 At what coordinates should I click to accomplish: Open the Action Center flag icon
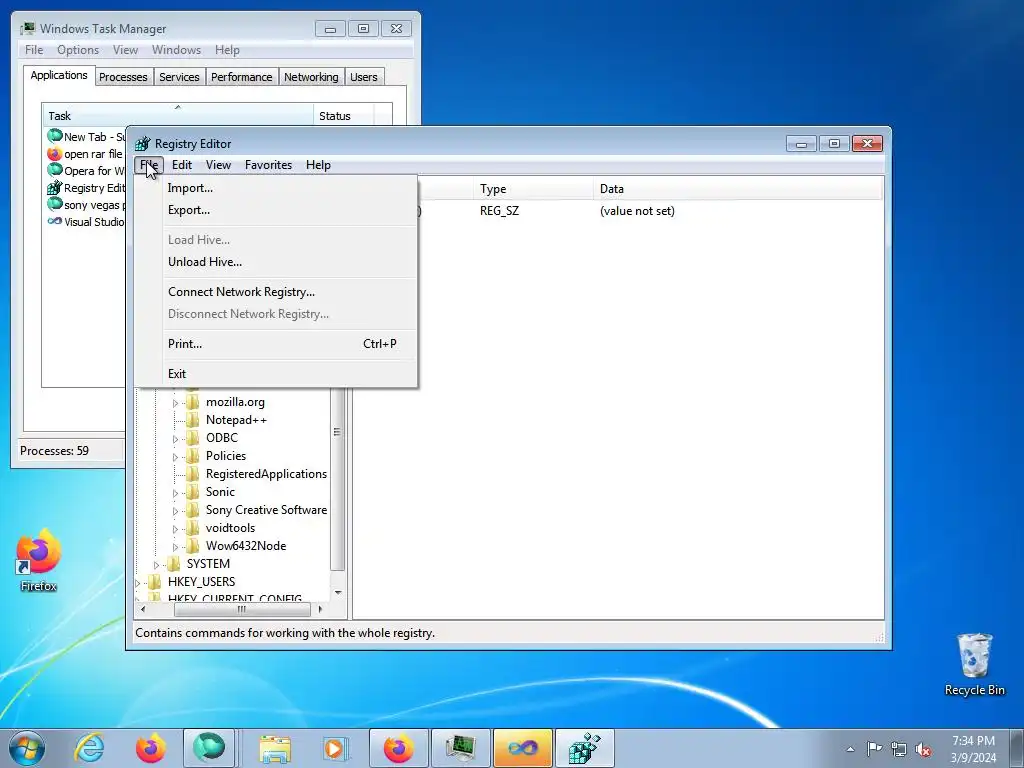click(874, 748)
